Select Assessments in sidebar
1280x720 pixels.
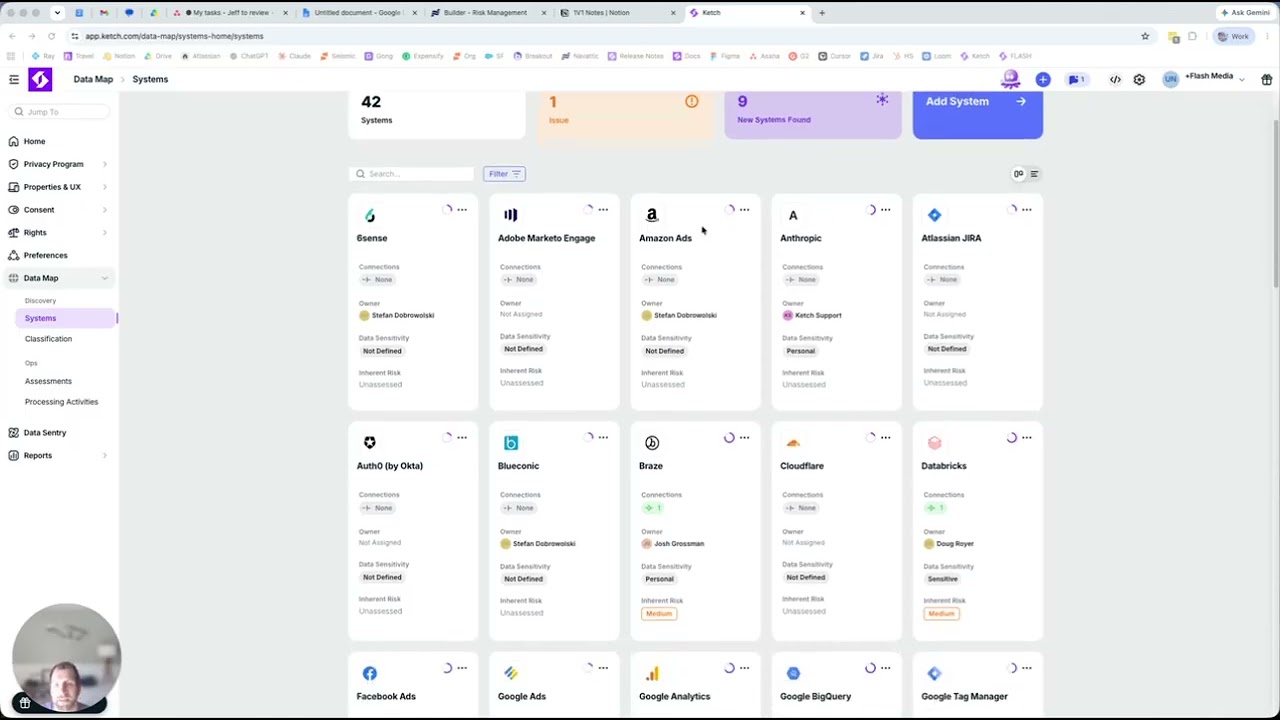48,381
